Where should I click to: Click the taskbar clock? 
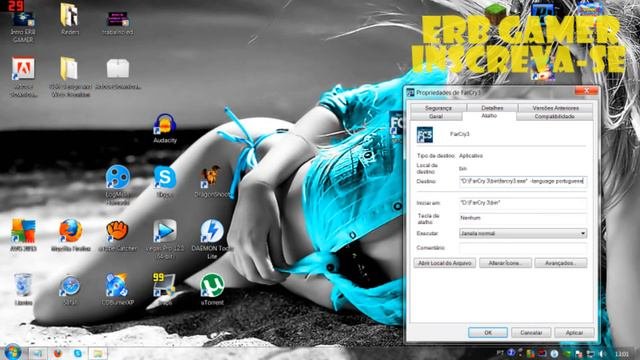pos(622,353)
